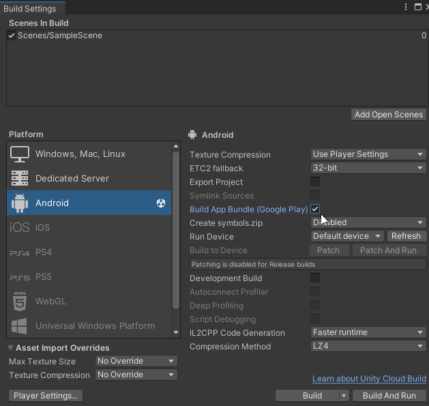Click the Unity badge on the Android row
This screenshot has width=429, height=406.
click(x=161, y=203)
